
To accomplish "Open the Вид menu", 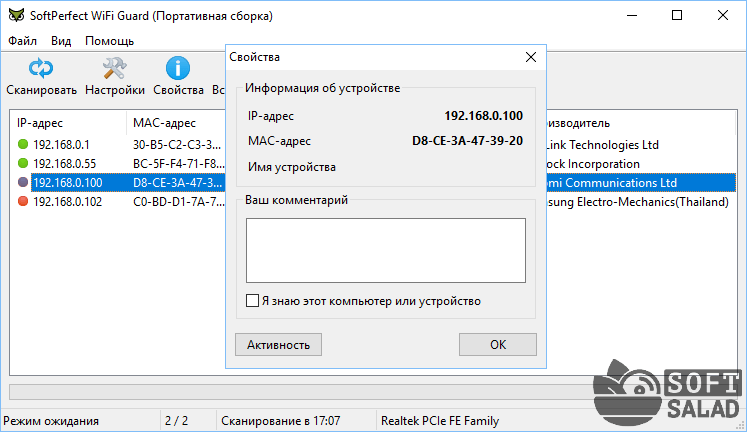I will click(x=61, y=41).
